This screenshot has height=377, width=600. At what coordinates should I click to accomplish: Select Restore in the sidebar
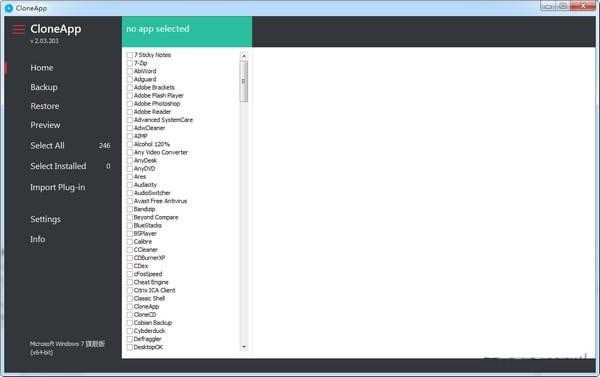pyautogui.click(x=45, y=106)
